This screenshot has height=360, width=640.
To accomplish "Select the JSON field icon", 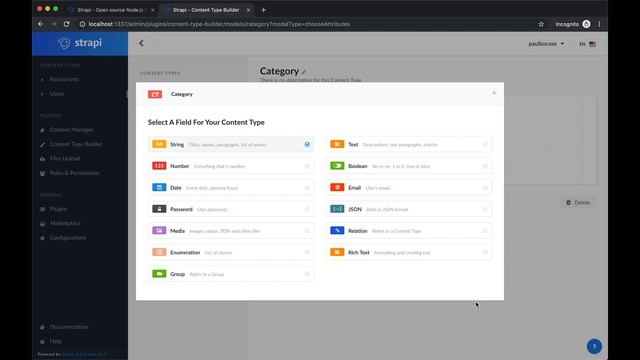I will coord(337,209).
